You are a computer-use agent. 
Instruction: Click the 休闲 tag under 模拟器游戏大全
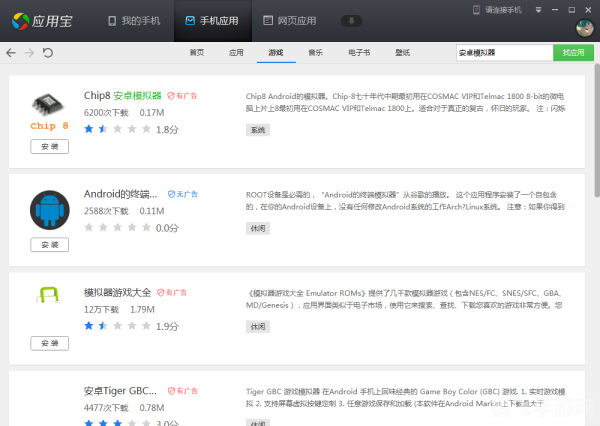258,327
